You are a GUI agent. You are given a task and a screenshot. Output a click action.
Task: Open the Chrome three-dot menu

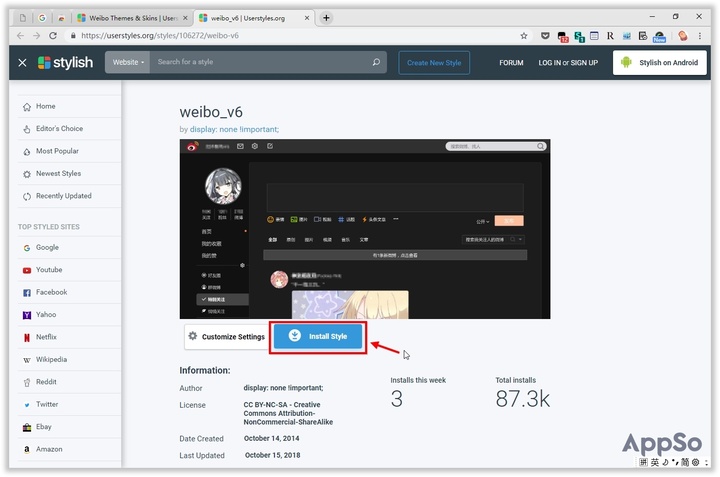(700, 36)
